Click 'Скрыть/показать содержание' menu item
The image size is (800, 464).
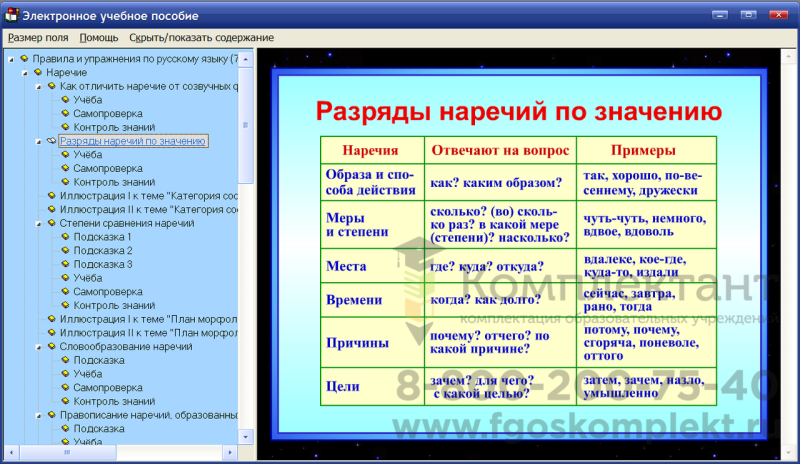(x=202, y=38)
